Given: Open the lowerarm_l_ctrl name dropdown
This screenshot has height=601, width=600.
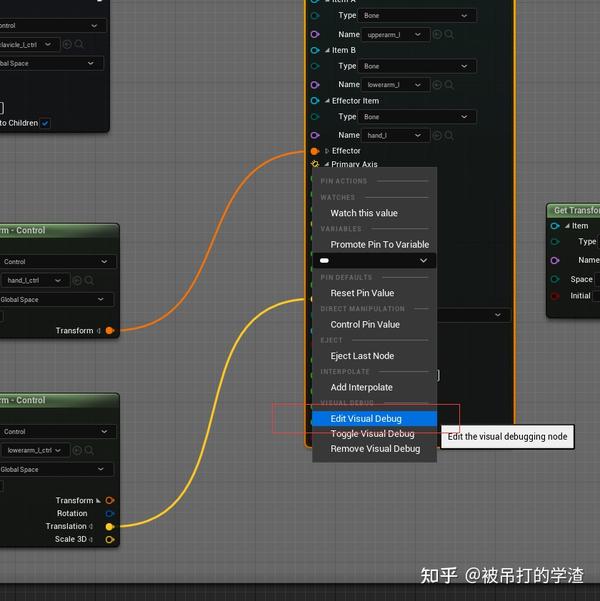Looking at the screenshot, I should 35,450.
